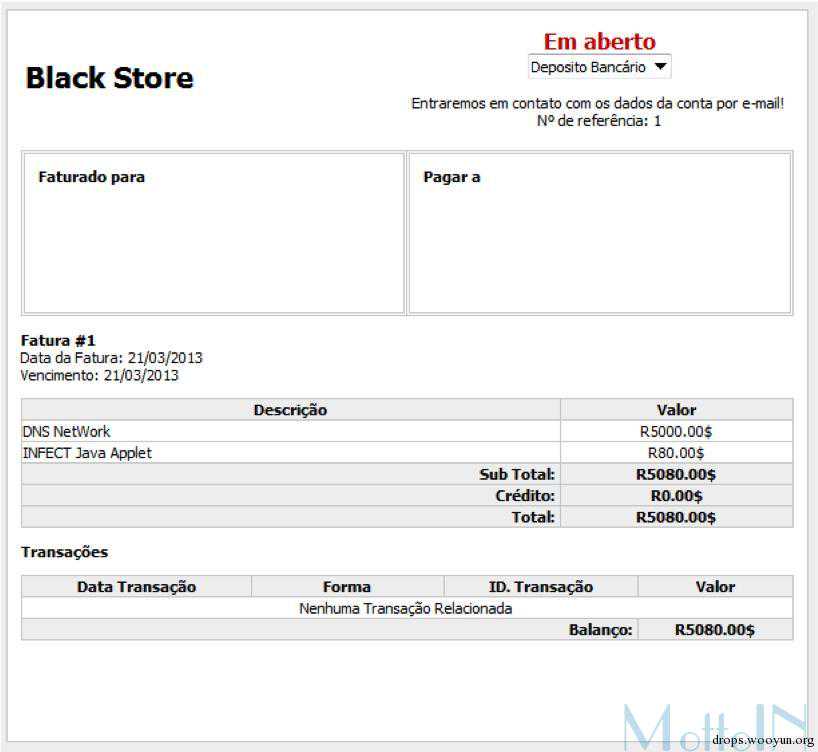This screenshot has height=752, width=818.
Task: Click the Nº de referência text
Action: pyautogui.click(x=598, y=121)
